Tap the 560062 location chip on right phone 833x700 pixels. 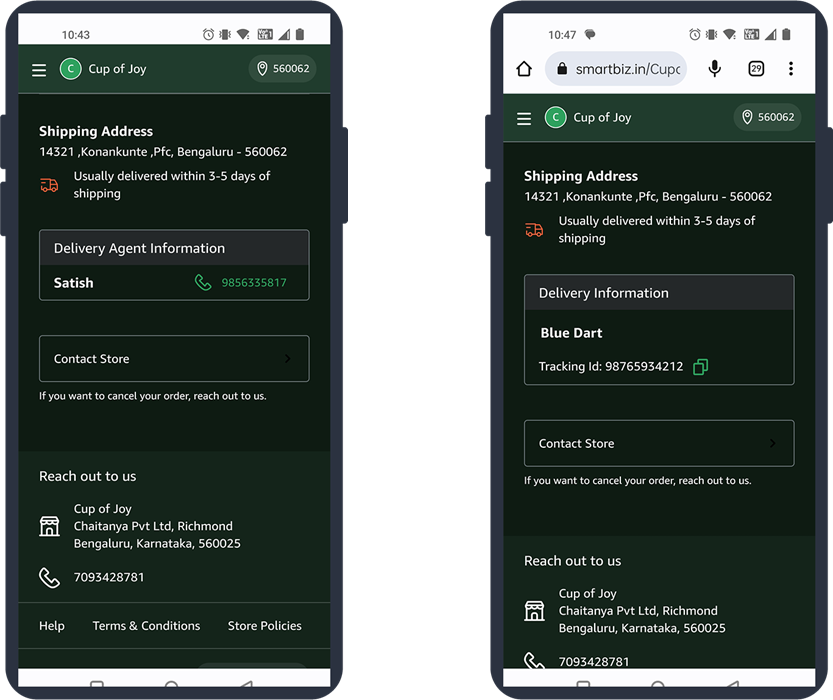[767, 117]
